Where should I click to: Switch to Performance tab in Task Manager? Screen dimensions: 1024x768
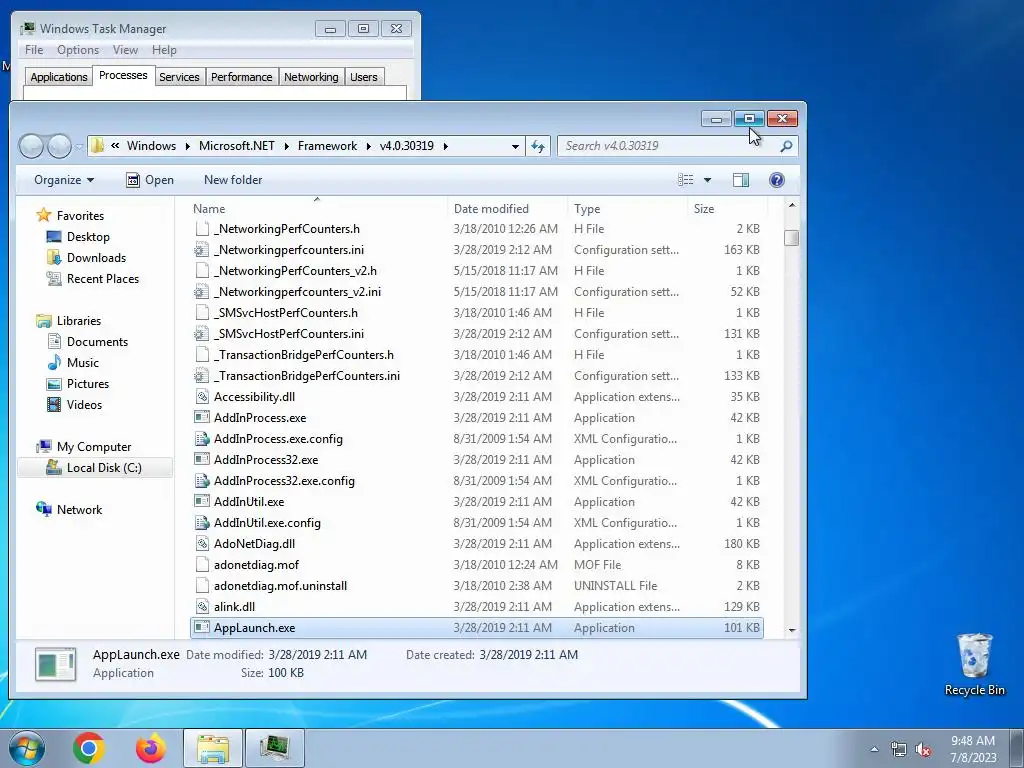[241, 77]
